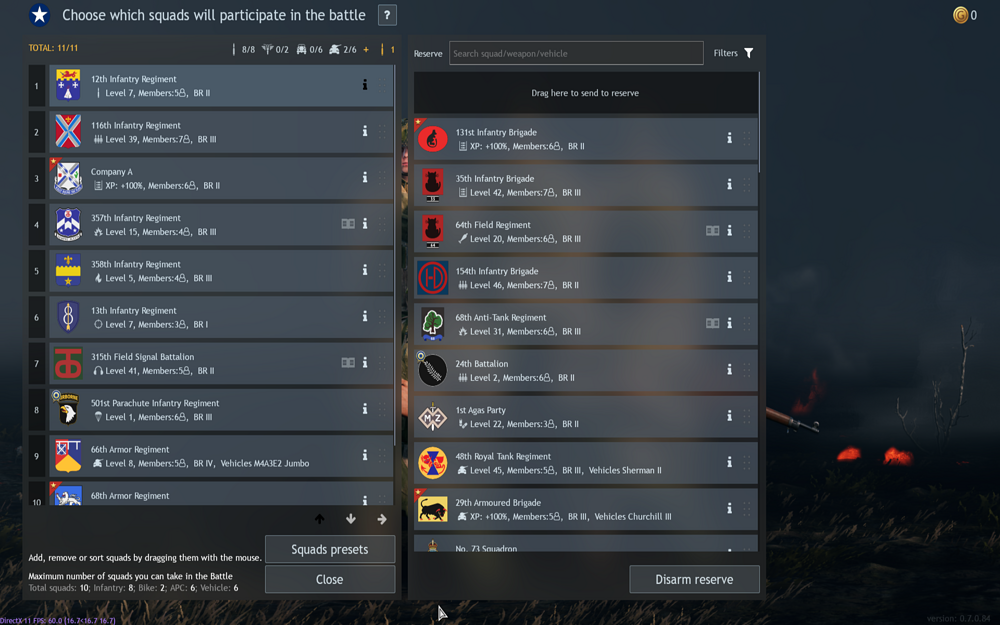This screenshot has height=625, width=1000.
Task: Click the Close button
Action: pos(330,579)
